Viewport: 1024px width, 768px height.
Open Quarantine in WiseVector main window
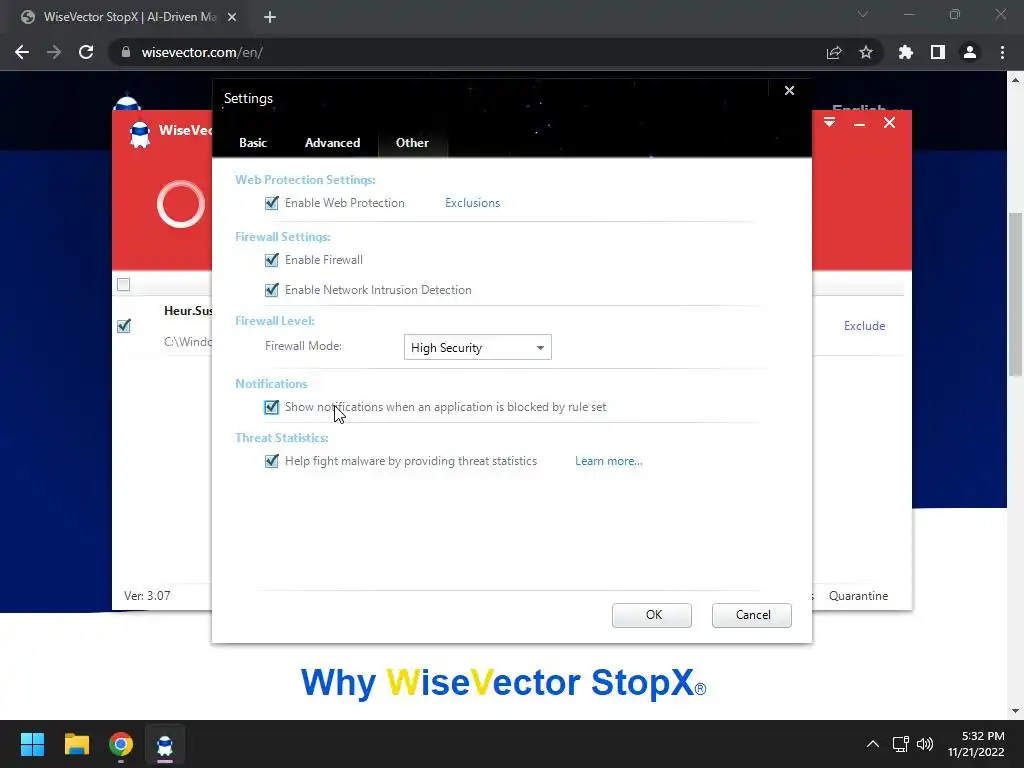pyautogui.click(x=858, y=596)
